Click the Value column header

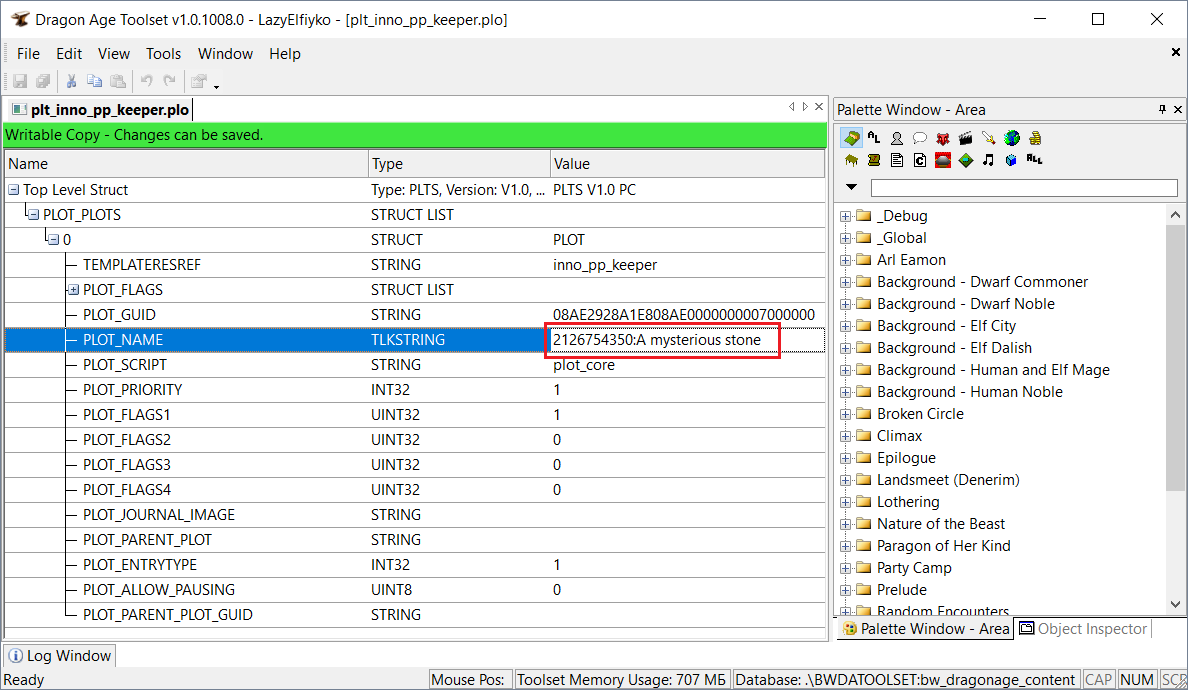[x=687, y=164]
